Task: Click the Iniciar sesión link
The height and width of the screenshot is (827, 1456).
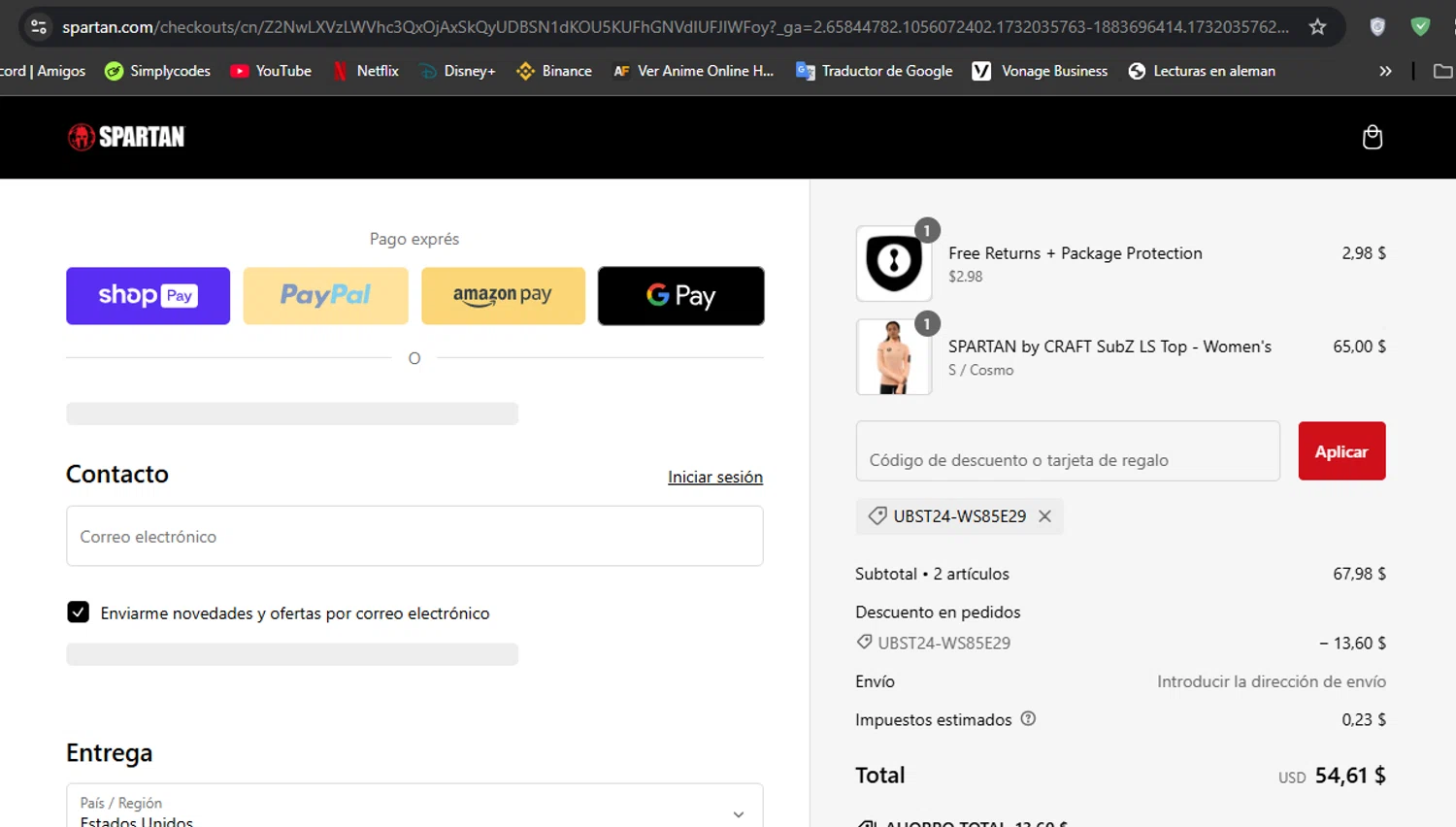Action: 715,477
